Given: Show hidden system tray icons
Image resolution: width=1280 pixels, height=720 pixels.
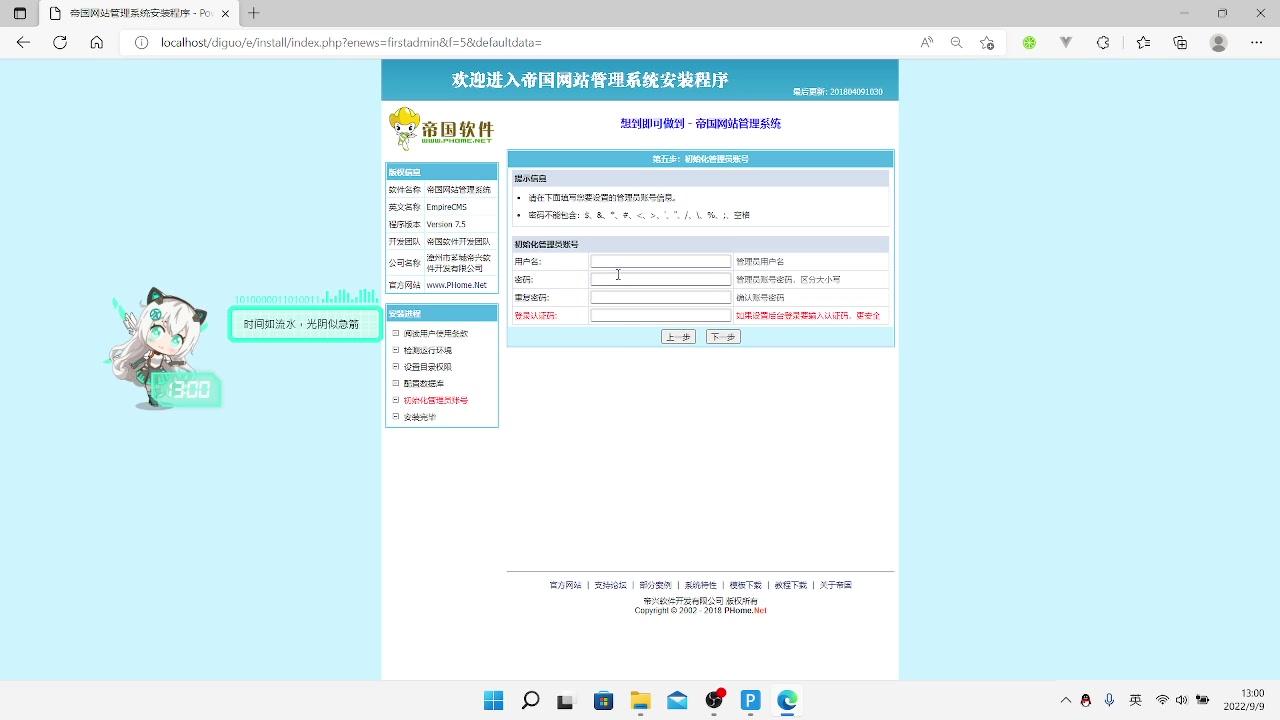Looking at the screenshot, I should [x=1065, y=700].
